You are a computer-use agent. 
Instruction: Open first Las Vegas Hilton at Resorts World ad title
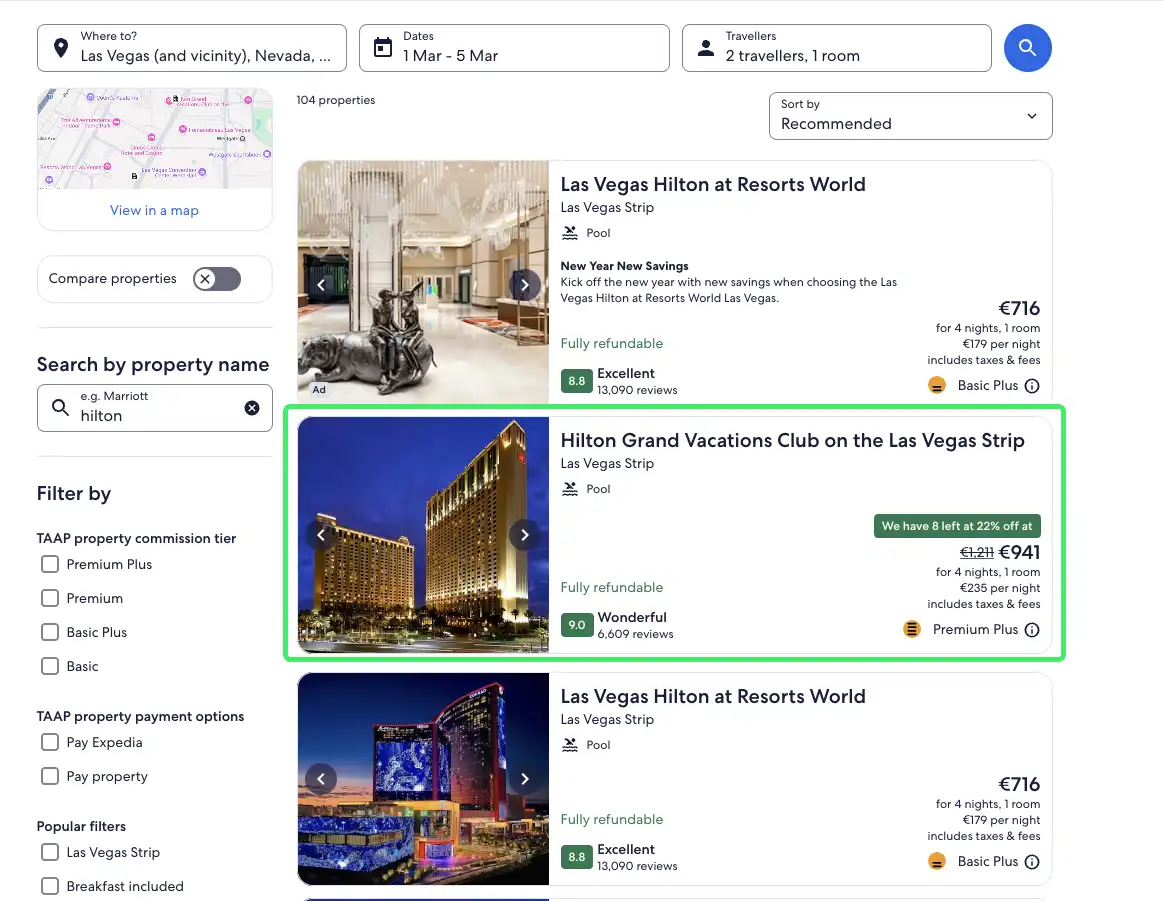(713, 184)
